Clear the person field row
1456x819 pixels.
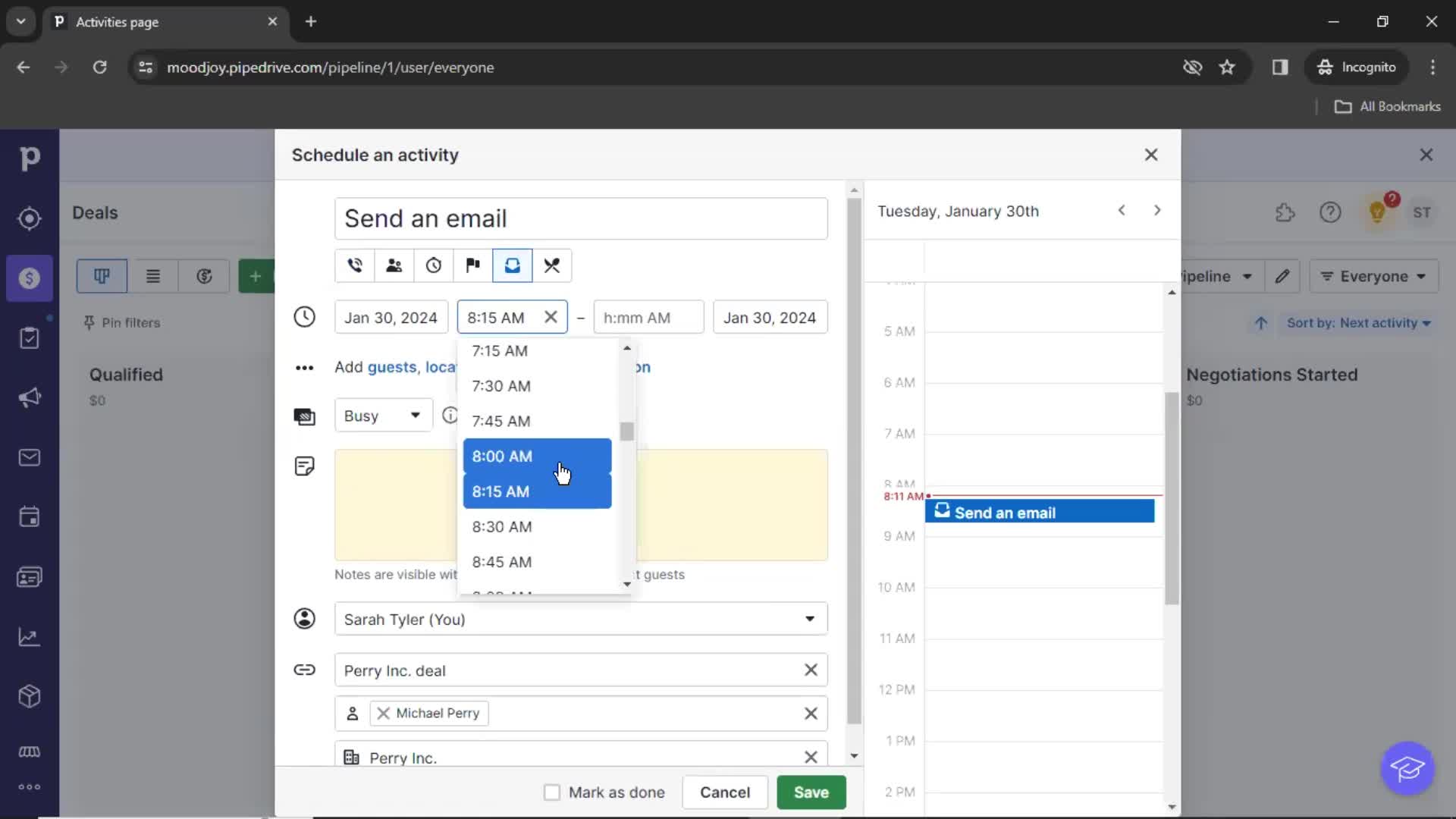[811, 714]
